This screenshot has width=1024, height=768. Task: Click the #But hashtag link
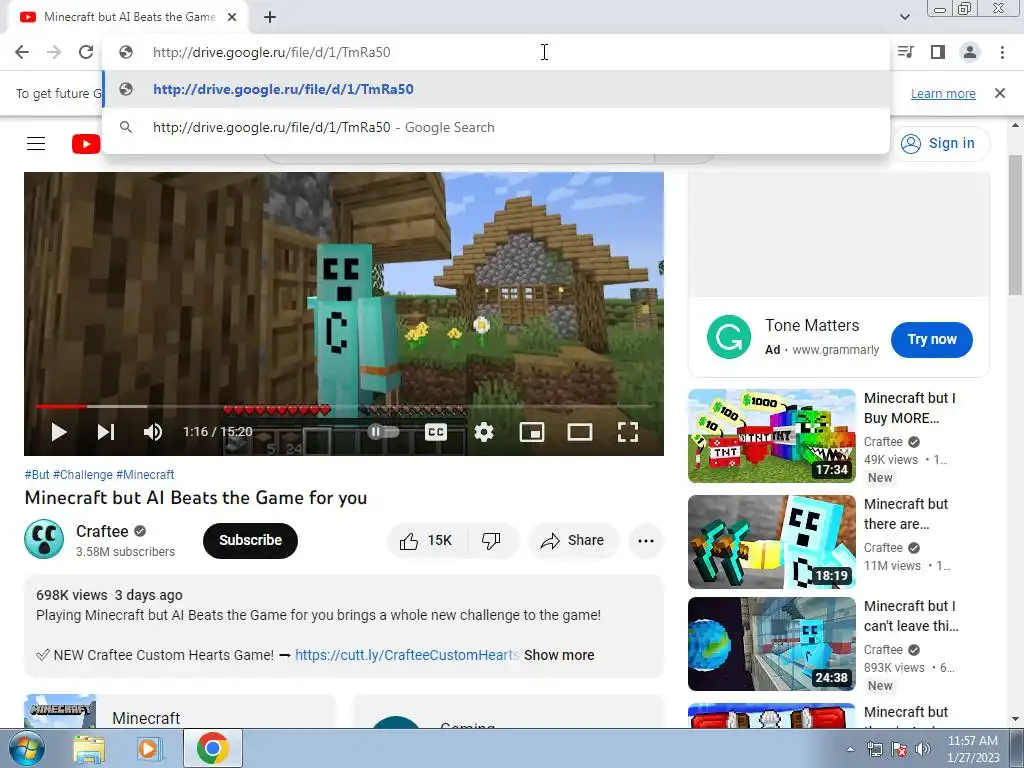[37, 475]
